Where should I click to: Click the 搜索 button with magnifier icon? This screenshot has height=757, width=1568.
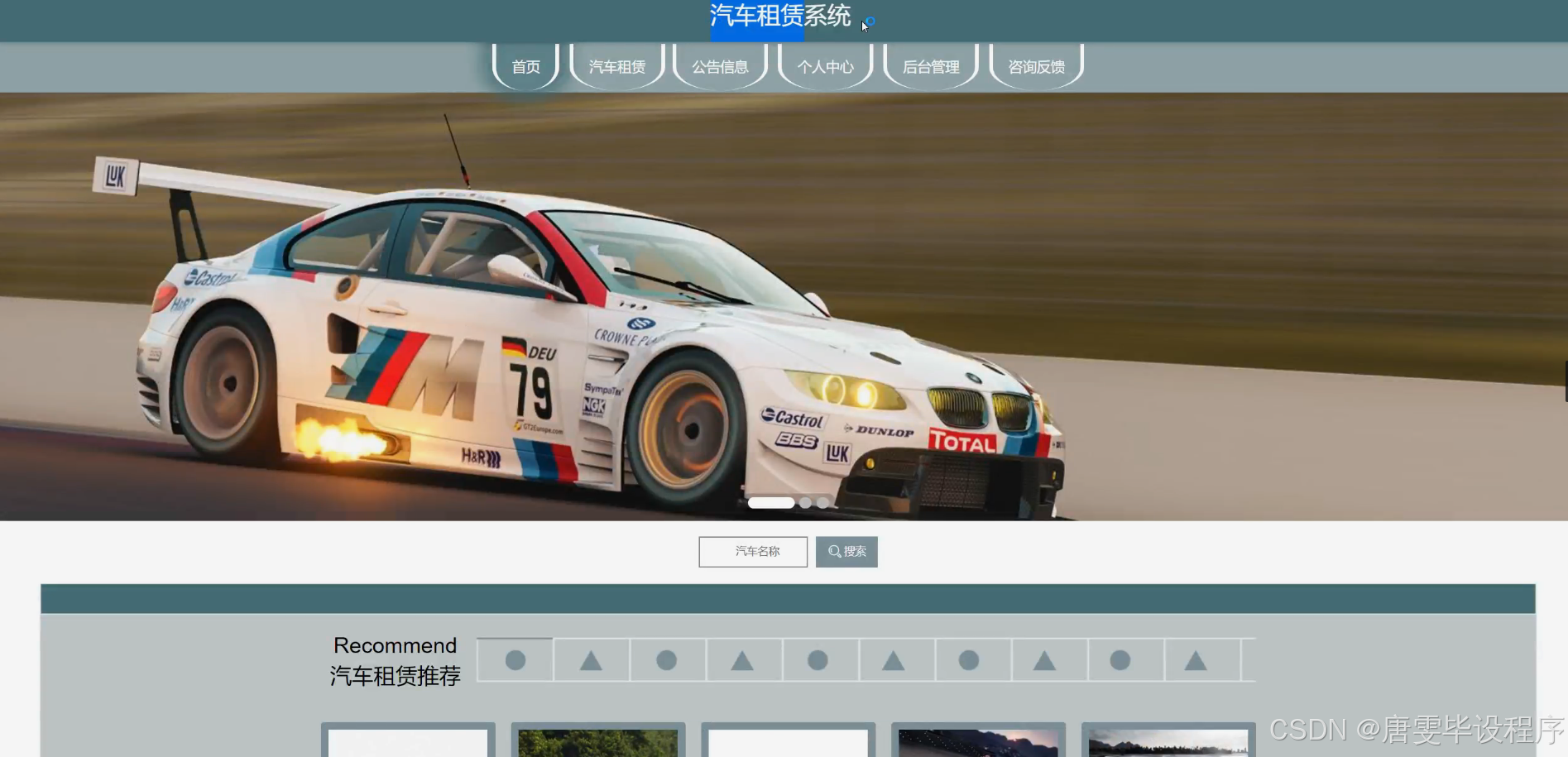pos(846,552)
